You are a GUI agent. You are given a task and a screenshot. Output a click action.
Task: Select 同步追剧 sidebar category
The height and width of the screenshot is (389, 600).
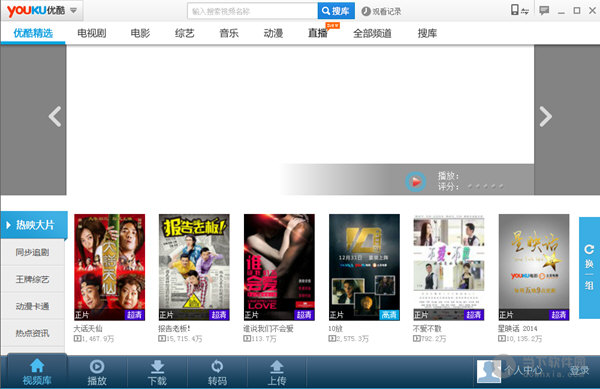tap(33, 252)
